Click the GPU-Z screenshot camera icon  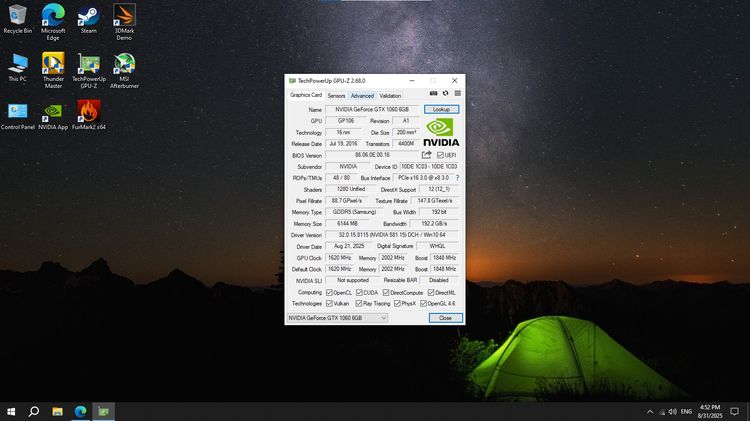[x=433, y=95]
